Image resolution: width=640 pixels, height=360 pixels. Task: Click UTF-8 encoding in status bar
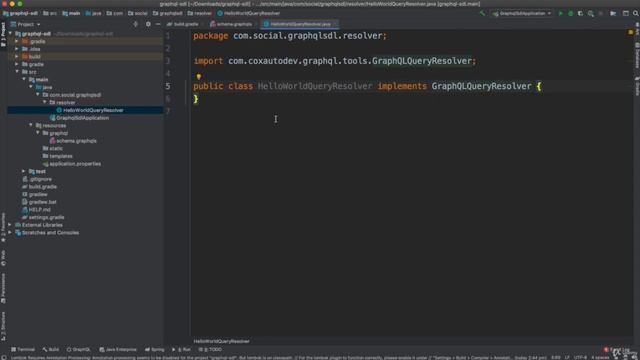pos(580,357)
